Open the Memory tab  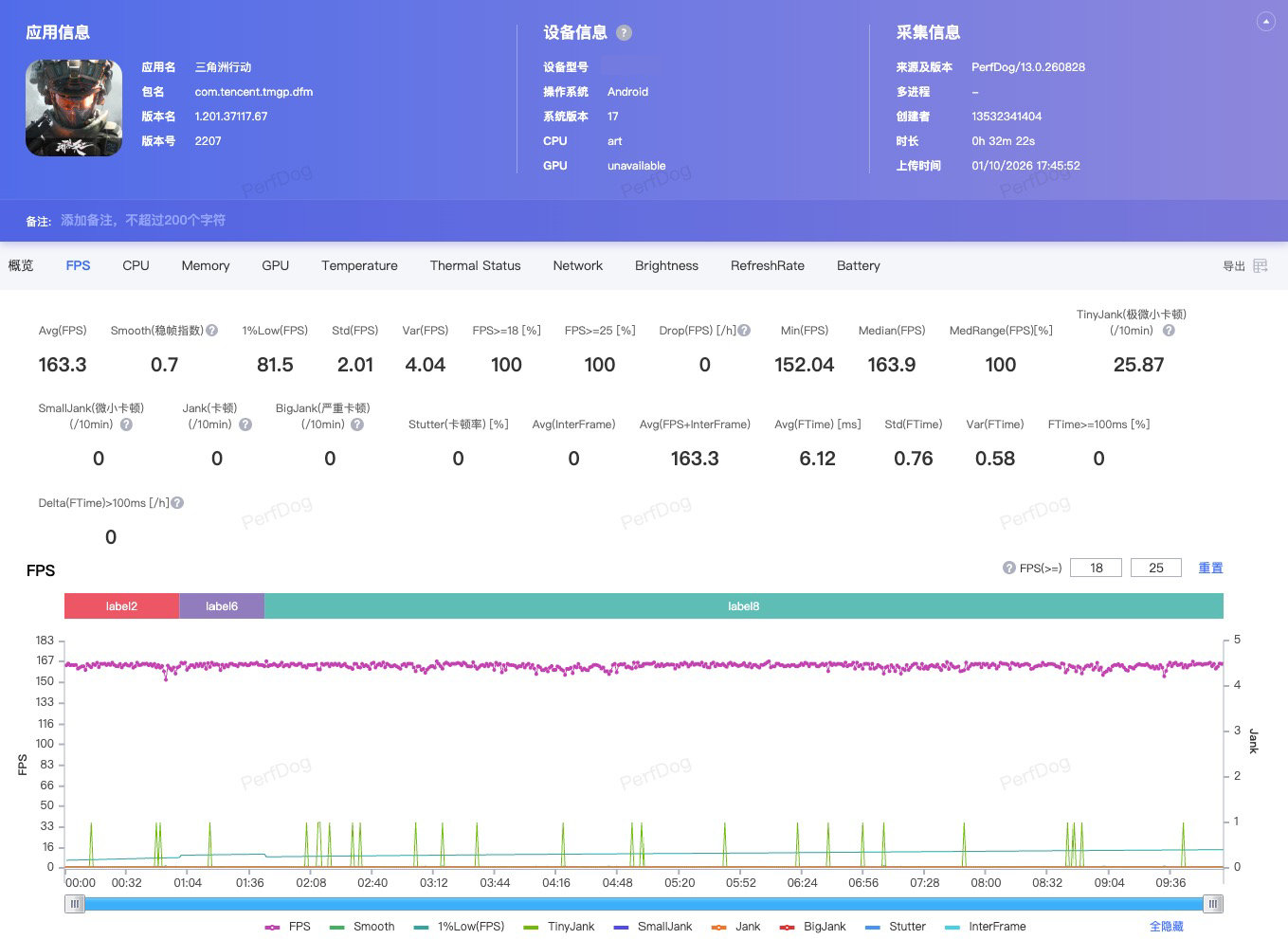click(206, 266)
